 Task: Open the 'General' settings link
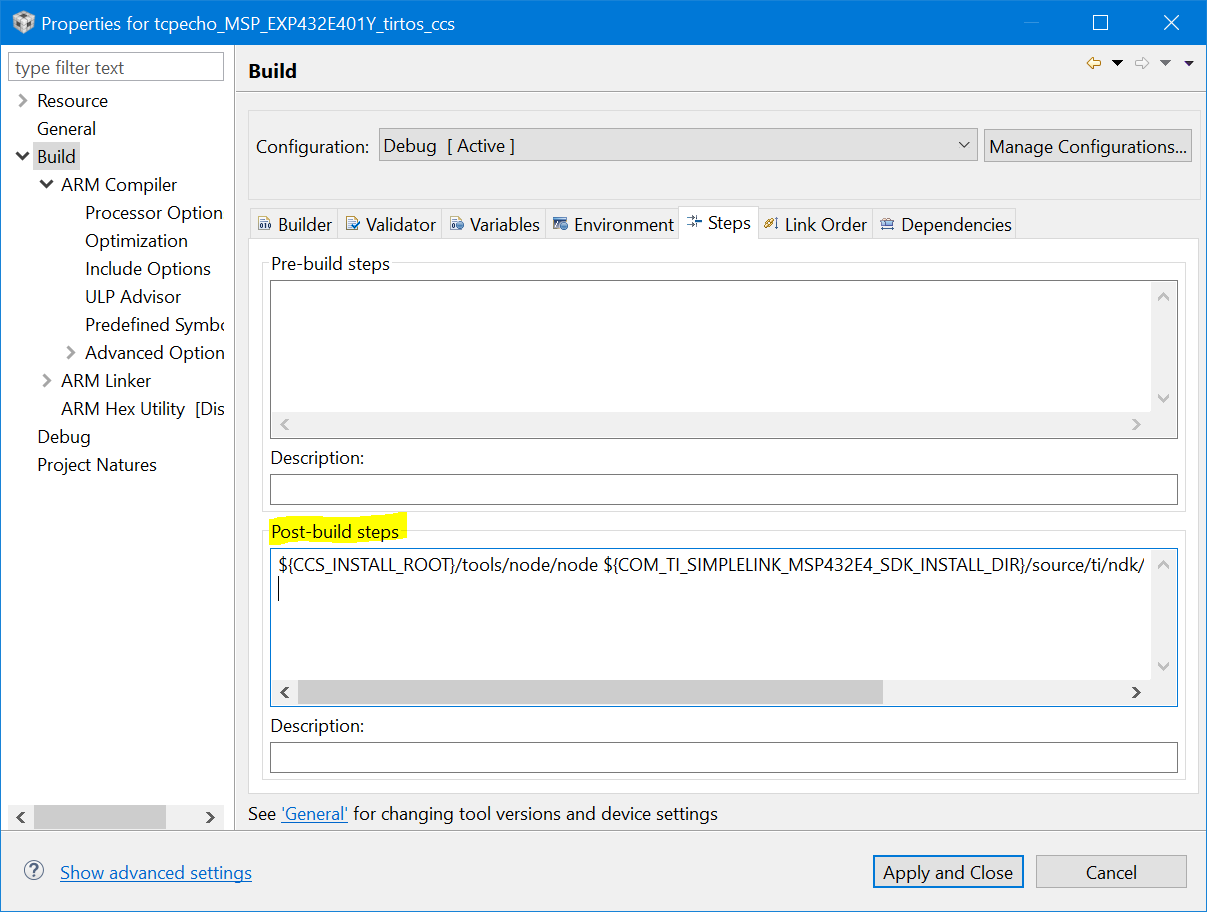coord(314,814)
